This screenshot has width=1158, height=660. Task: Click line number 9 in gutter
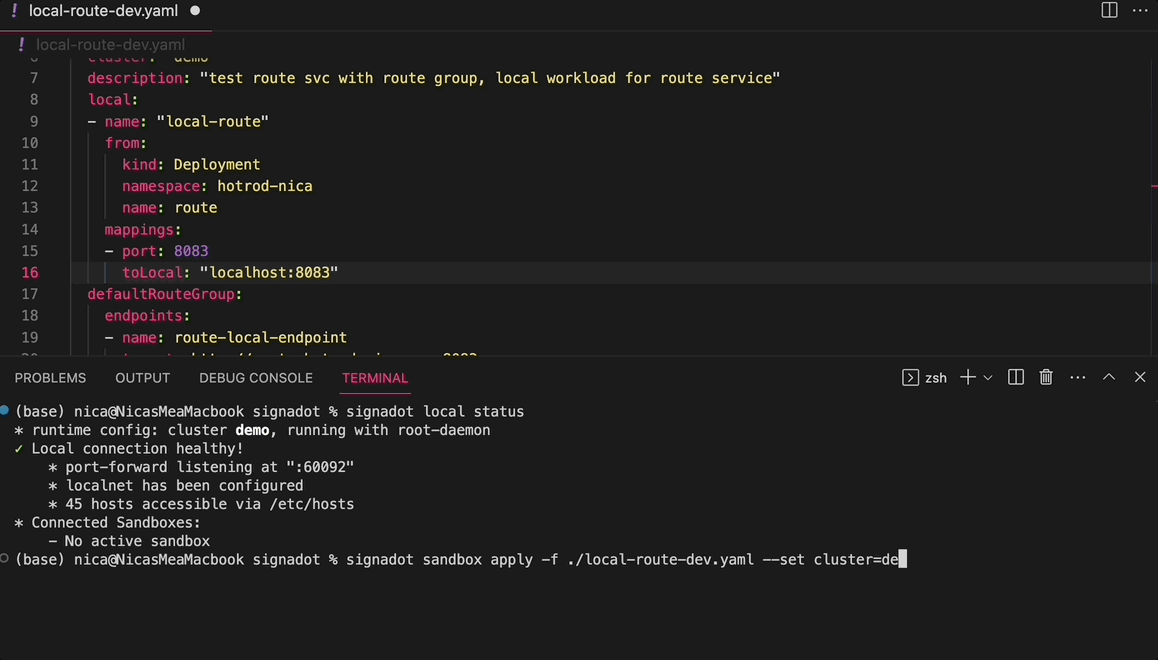[34, 121]
